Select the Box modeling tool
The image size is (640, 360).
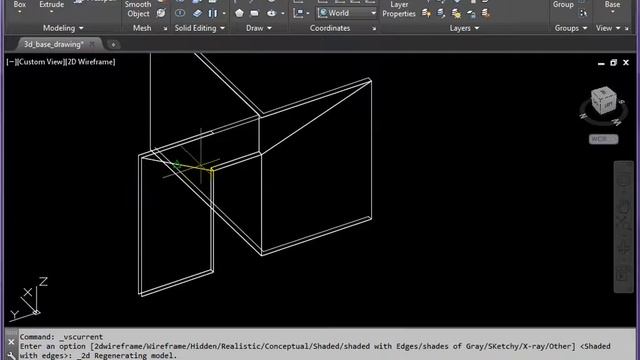click(20, 4)
